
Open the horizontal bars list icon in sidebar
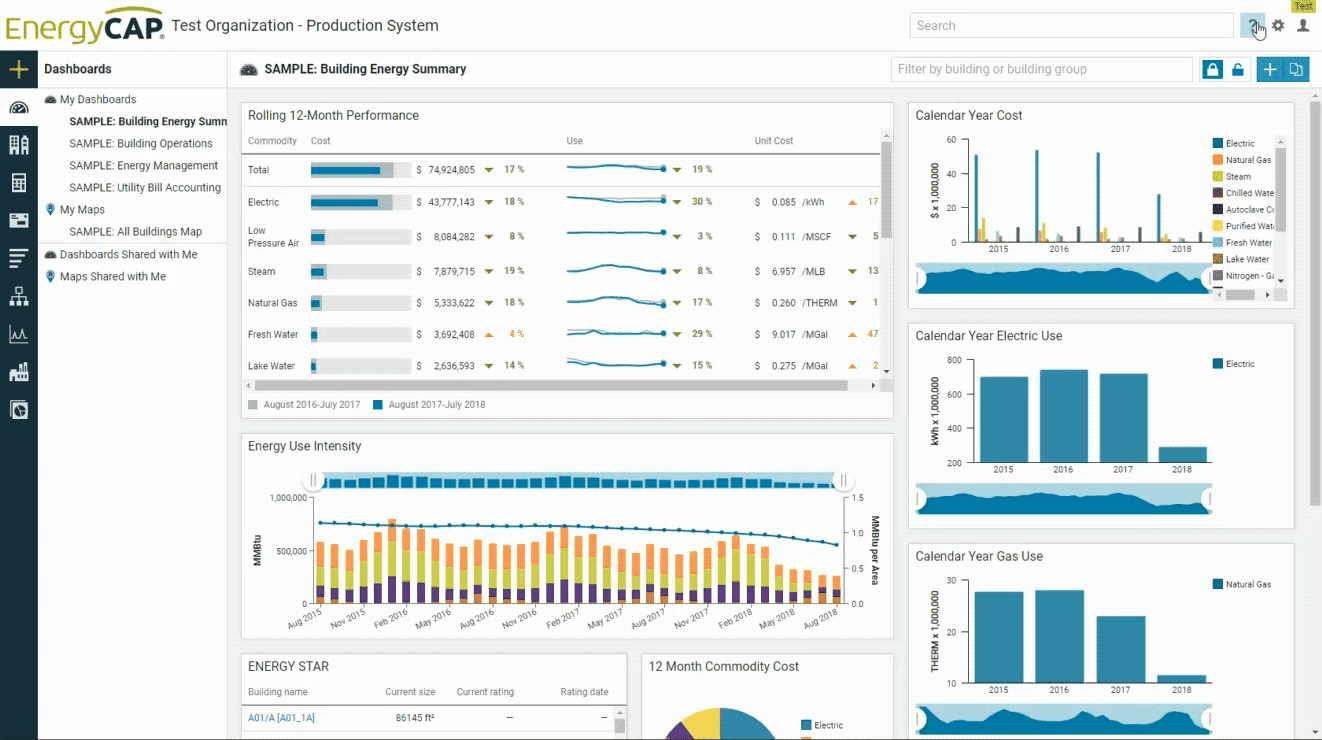tap(18, 259)
